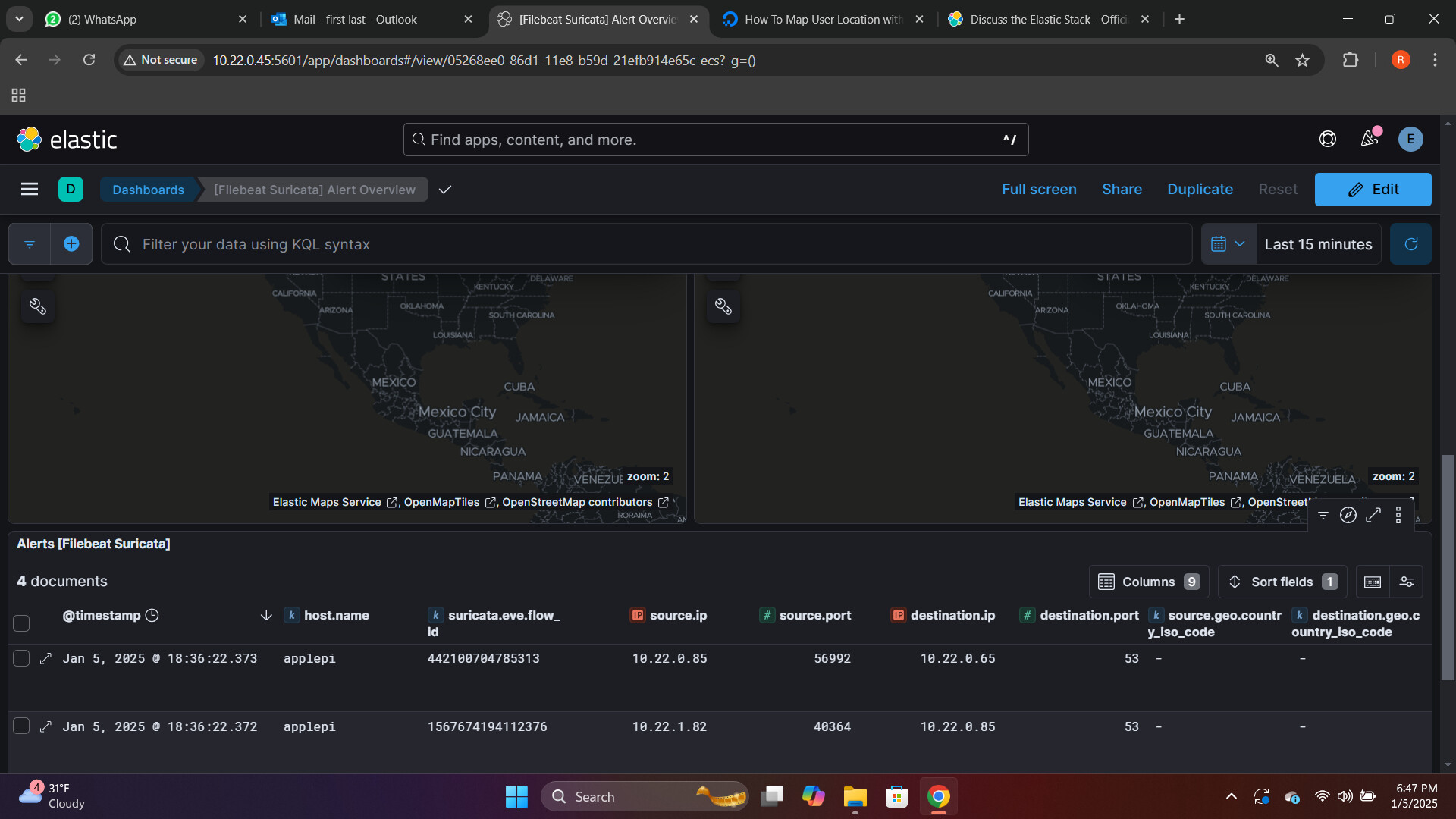Image resolution: width=1456 pixels, height=819 pixels.
Task: Open the newsfeed celebration icon
Action: 1370,139
